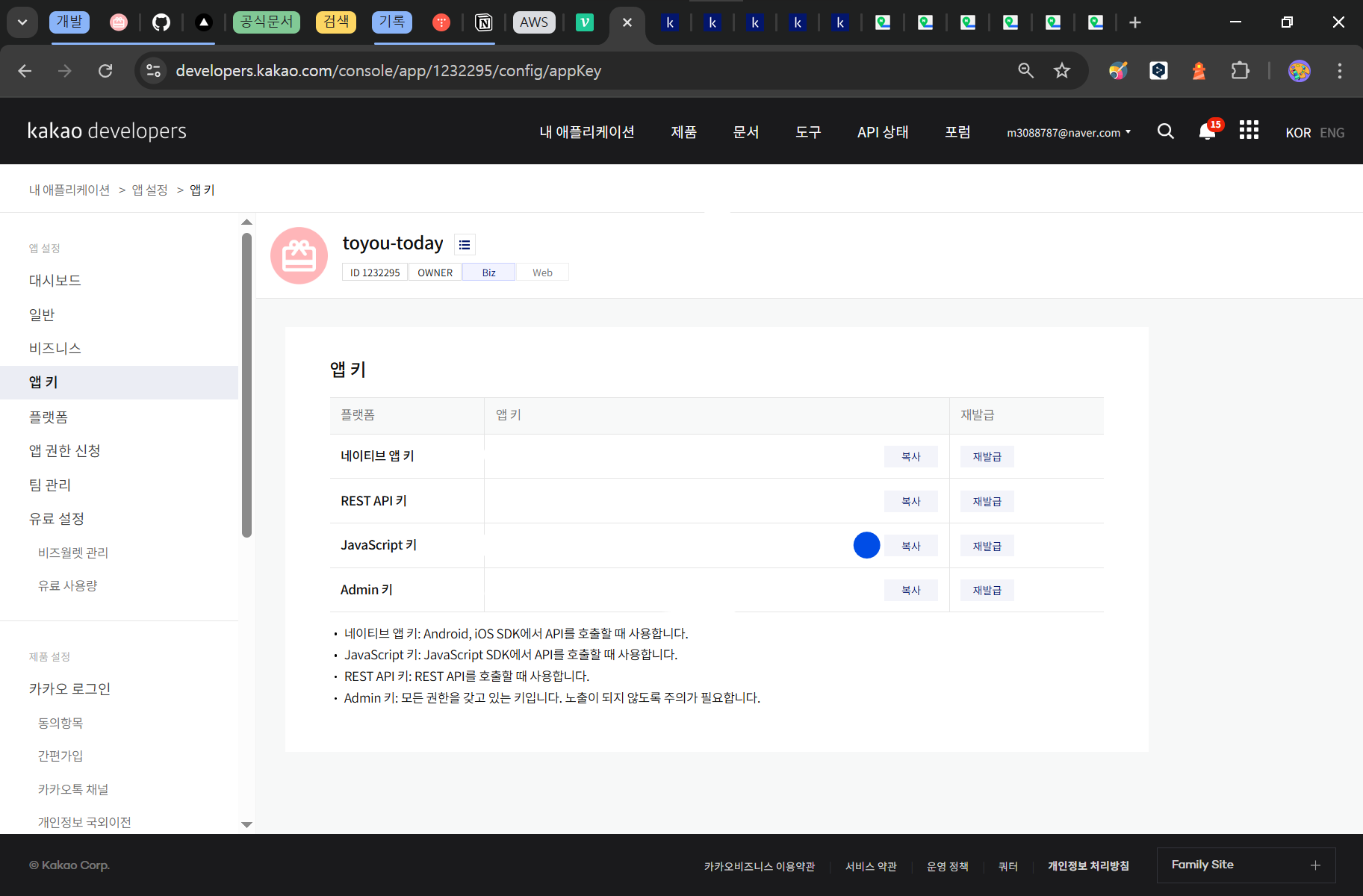Reload the current page

[105, 71]
